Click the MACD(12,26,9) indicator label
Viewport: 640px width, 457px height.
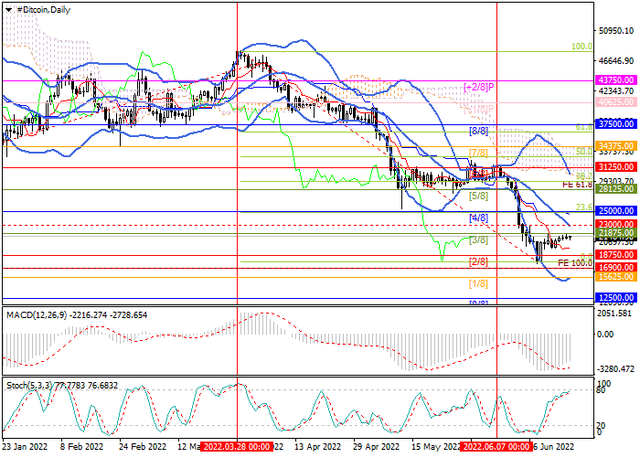pyautogui.click(x=33, y=315)
